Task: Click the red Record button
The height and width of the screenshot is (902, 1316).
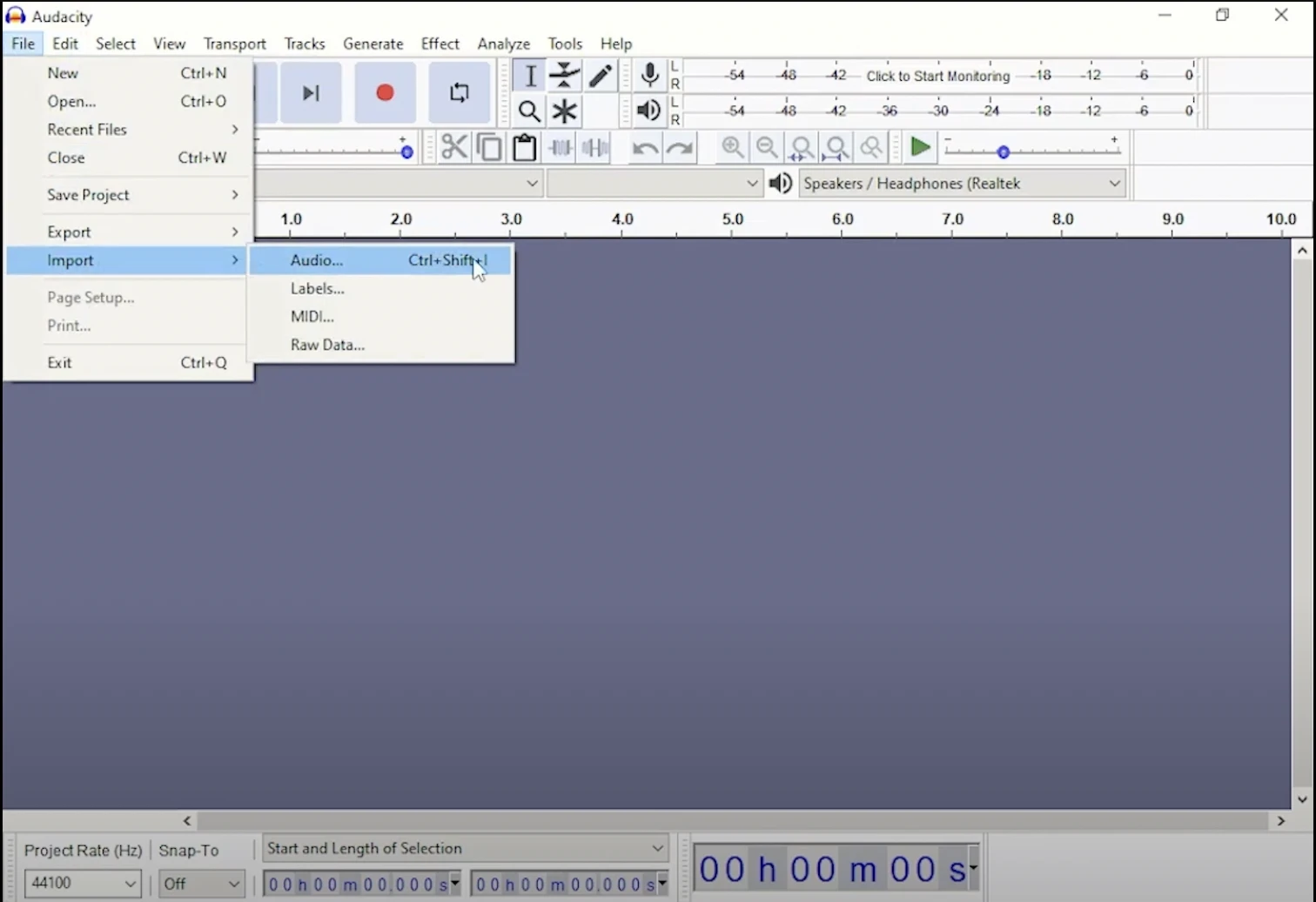Action: point(385,92)
